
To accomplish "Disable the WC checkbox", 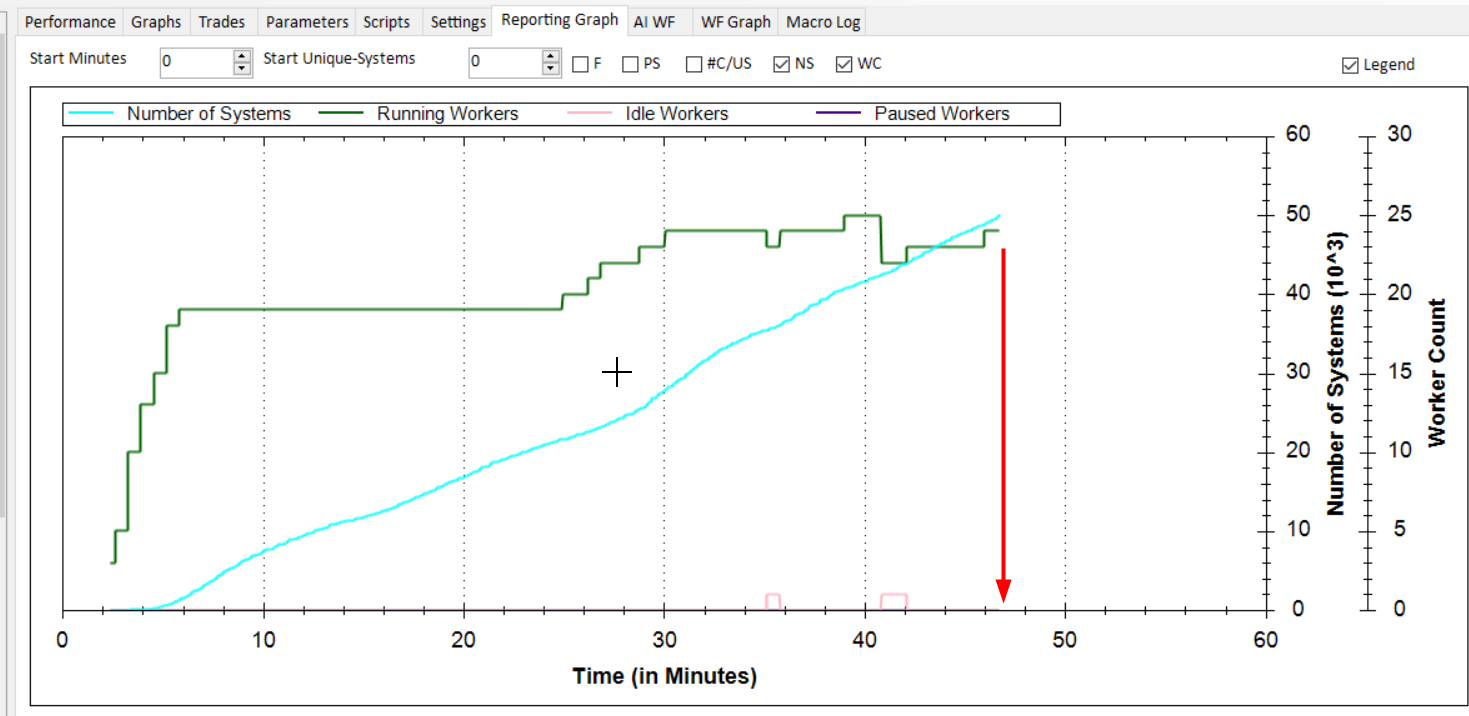I will pyautogui.click(x=844, y=64).
